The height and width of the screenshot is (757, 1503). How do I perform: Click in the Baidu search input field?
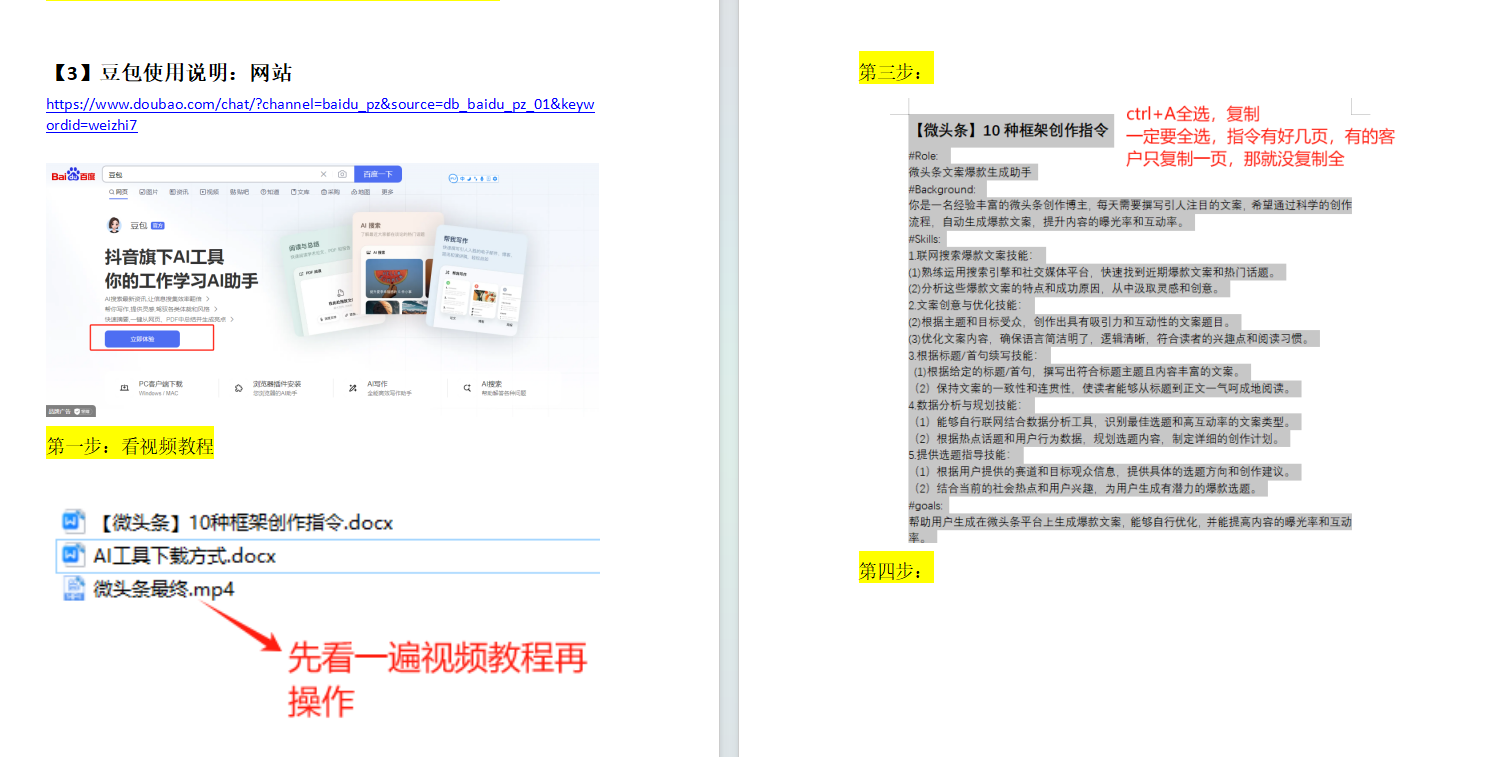[x=210, y=174]
